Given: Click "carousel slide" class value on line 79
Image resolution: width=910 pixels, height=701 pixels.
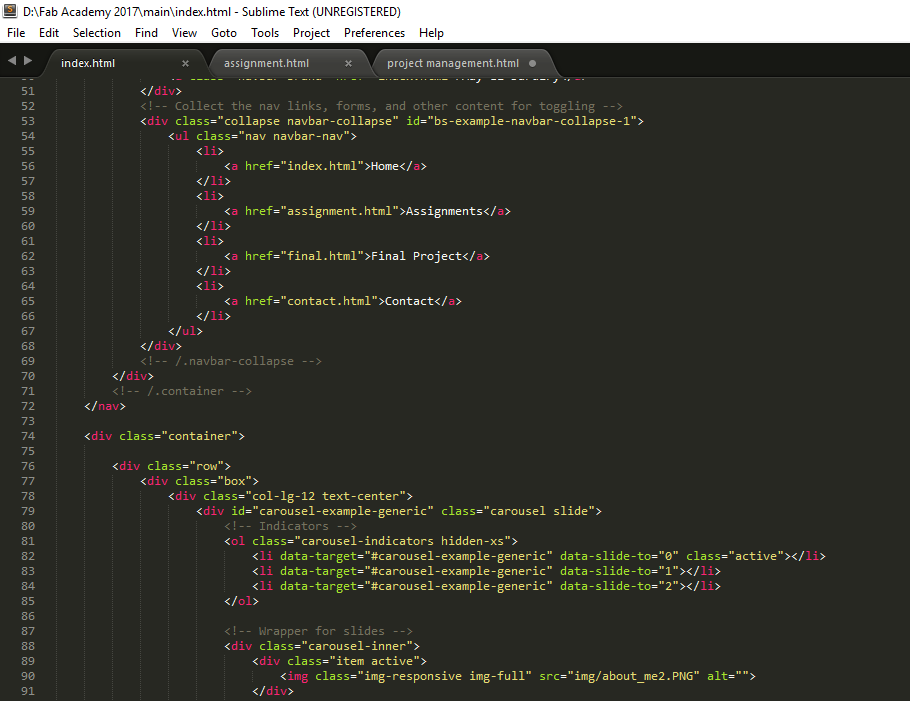Looking at the screenshot, I should click(x=539, y=511).
